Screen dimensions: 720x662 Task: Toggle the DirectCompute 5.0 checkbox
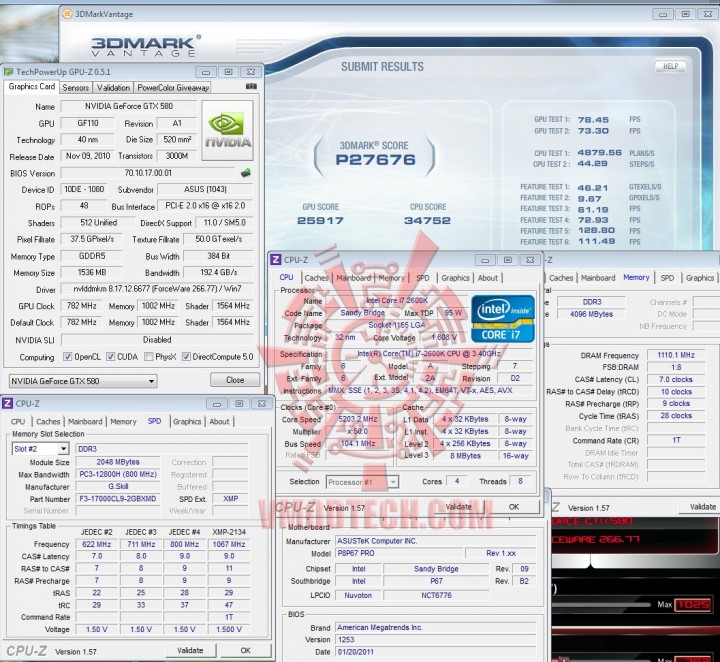[x=186, y=357]
